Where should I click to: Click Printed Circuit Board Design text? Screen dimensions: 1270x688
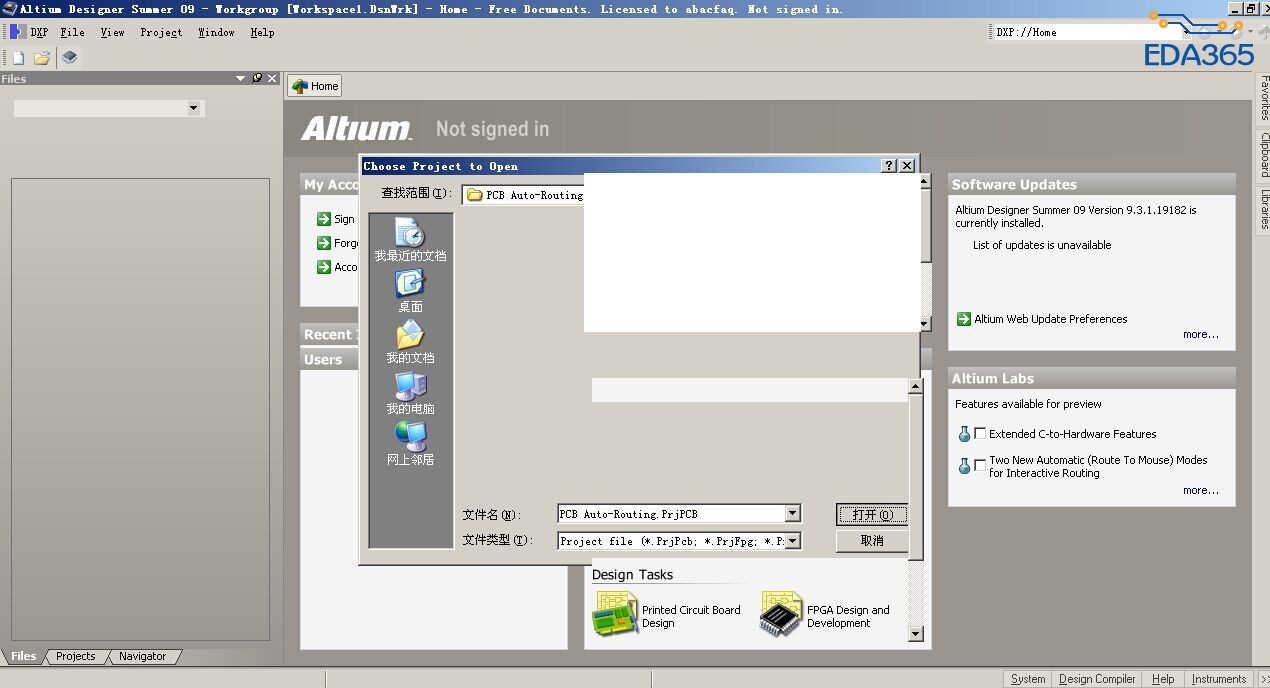[691, 616]
